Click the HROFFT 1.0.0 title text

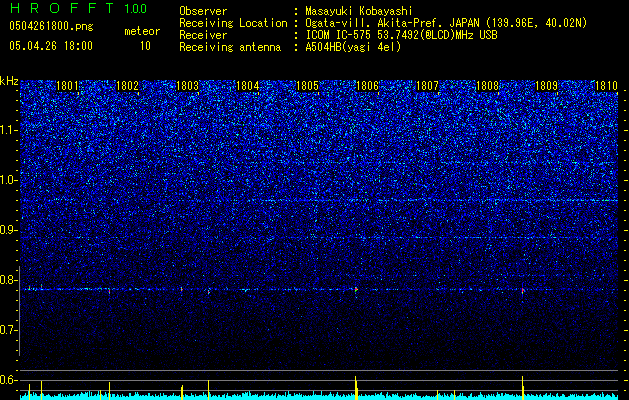pyautogui.click(x=78, y=8)
